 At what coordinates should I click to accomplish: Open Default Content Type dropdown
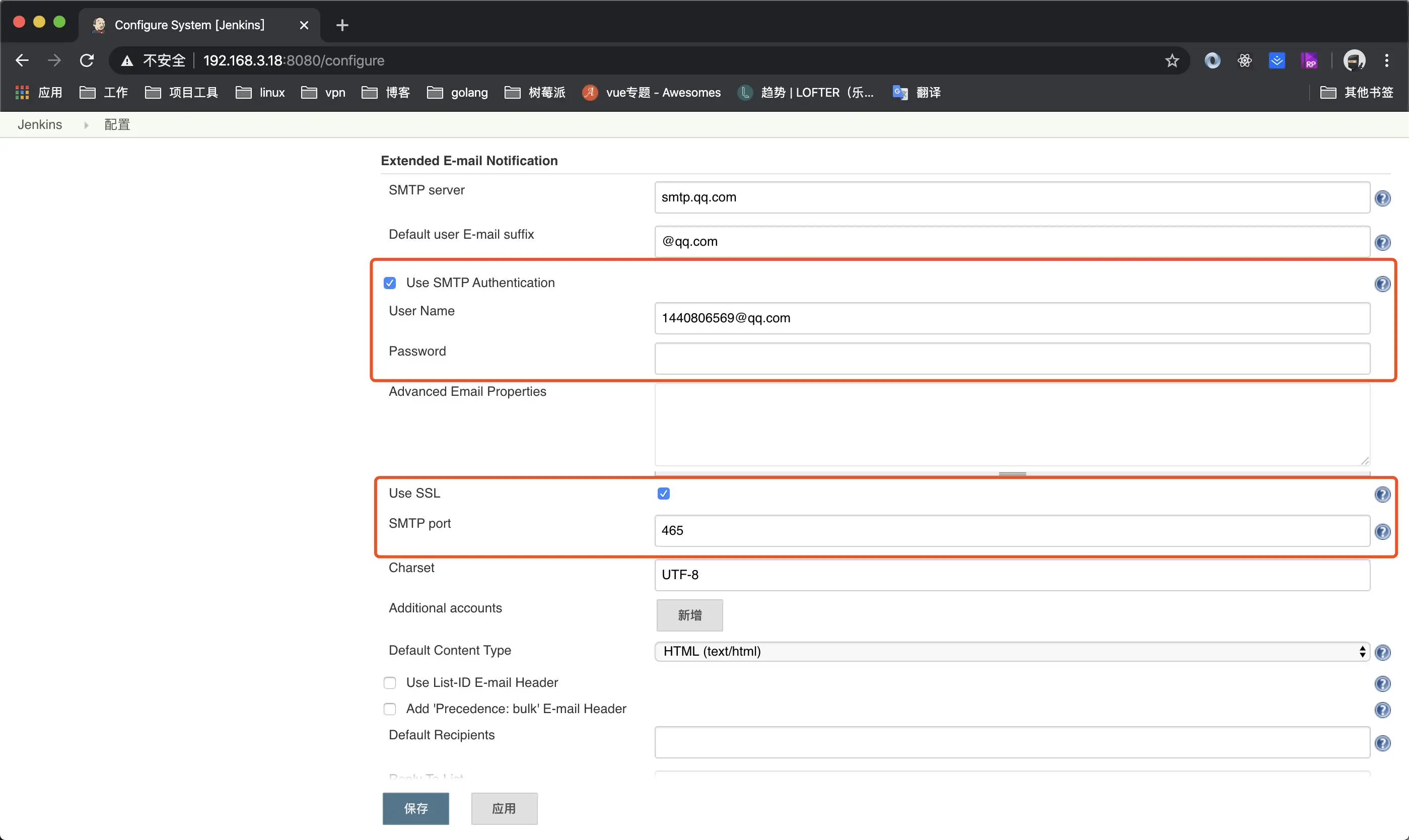click(1011, 652)
